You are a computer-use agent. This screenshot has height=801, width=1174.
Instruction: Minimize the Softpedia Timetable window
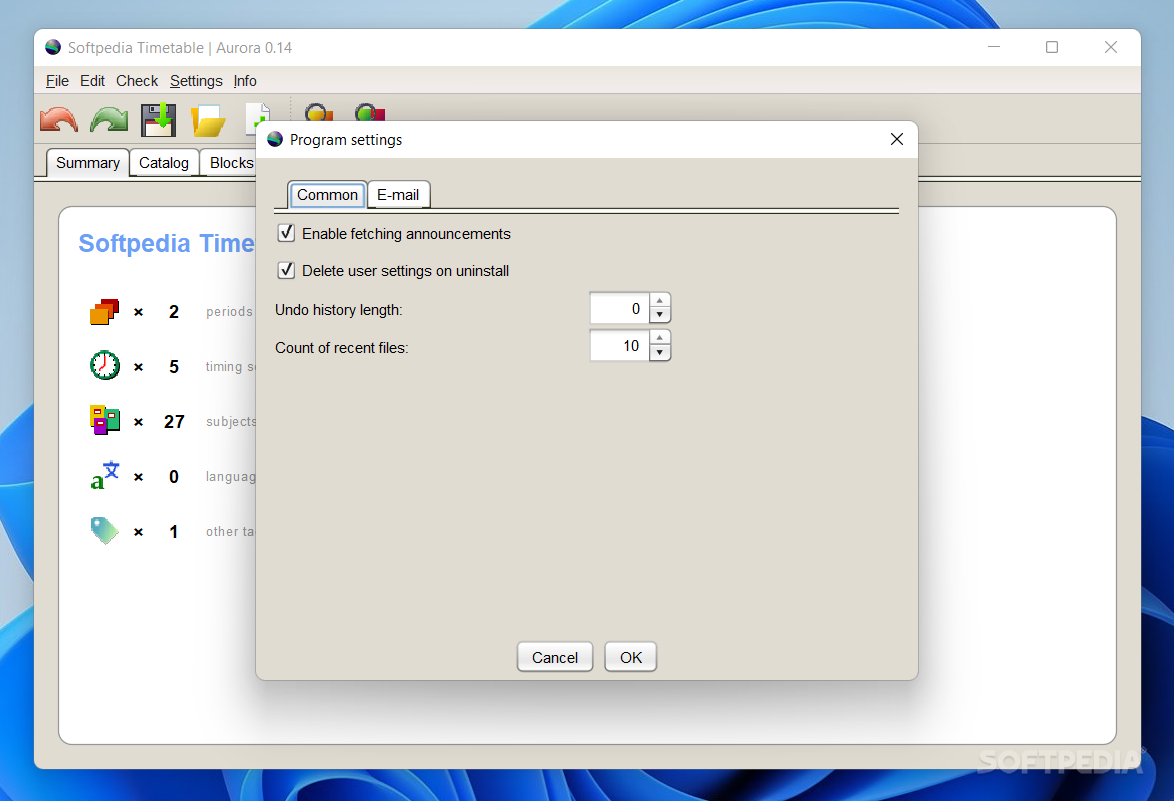coord(994,47)
